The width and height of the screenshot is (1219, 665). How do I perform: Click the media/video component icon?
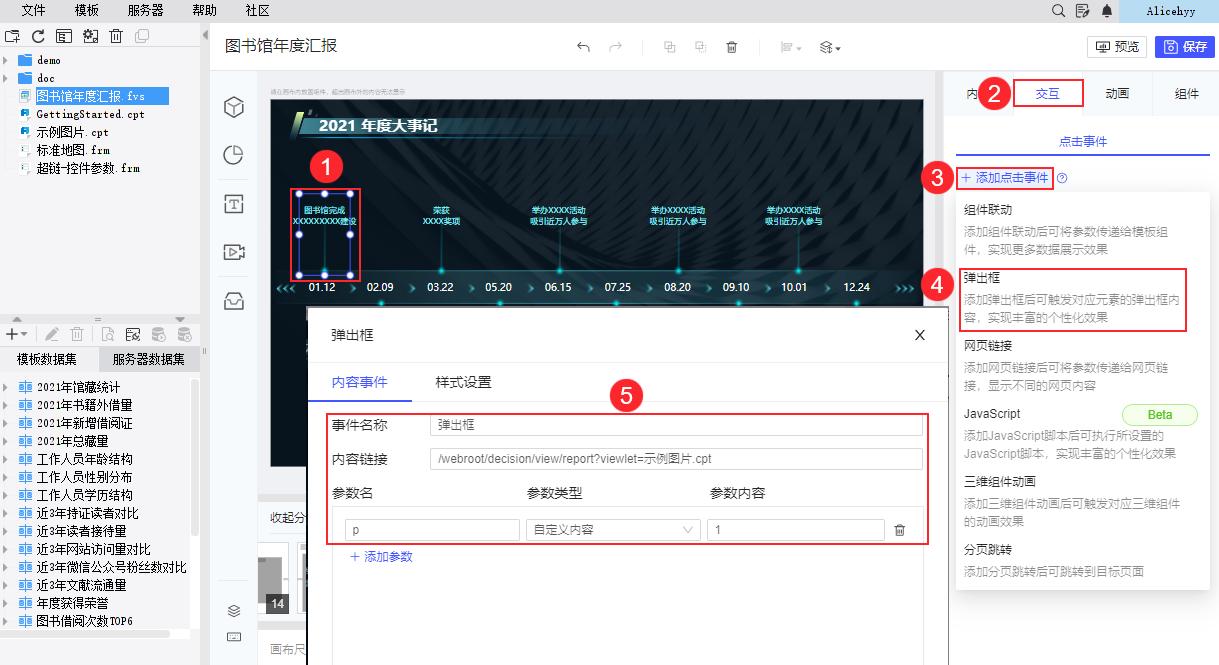(233, 253)
